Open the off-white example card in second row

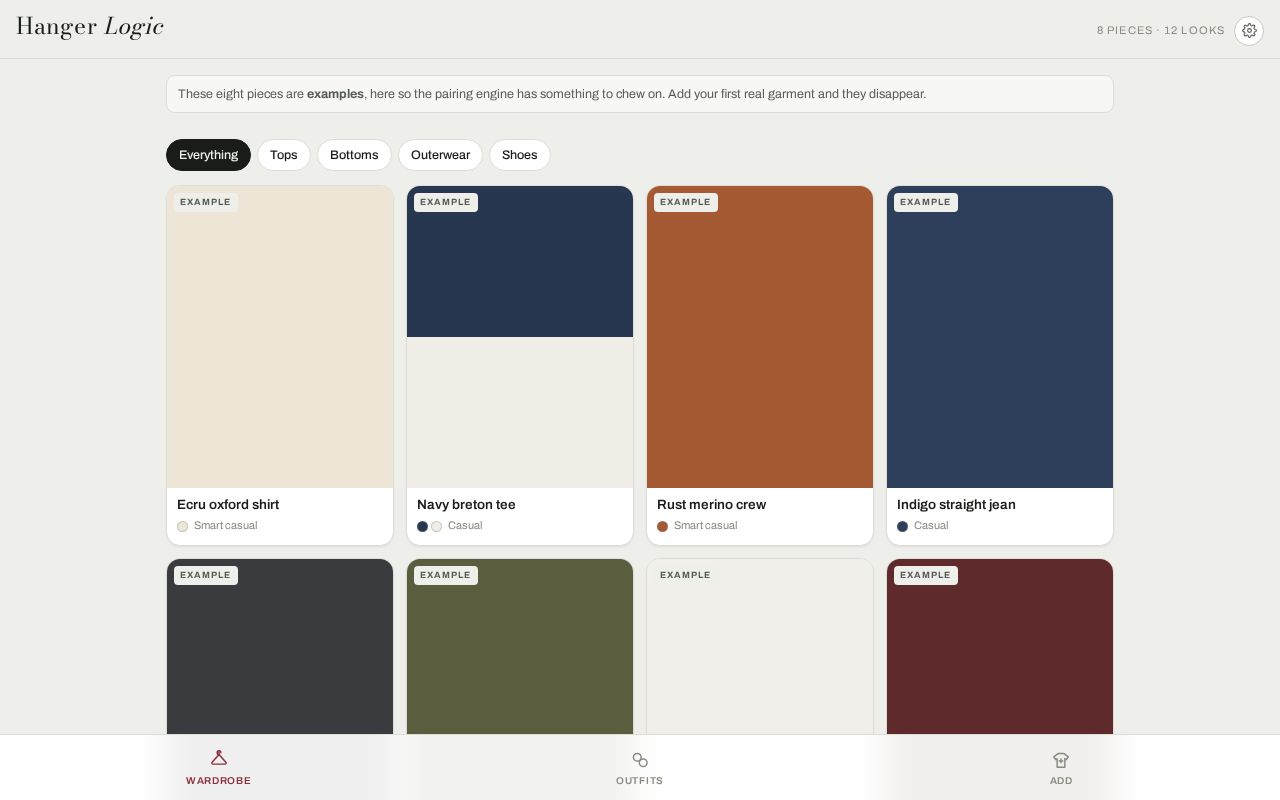(760, 647)
